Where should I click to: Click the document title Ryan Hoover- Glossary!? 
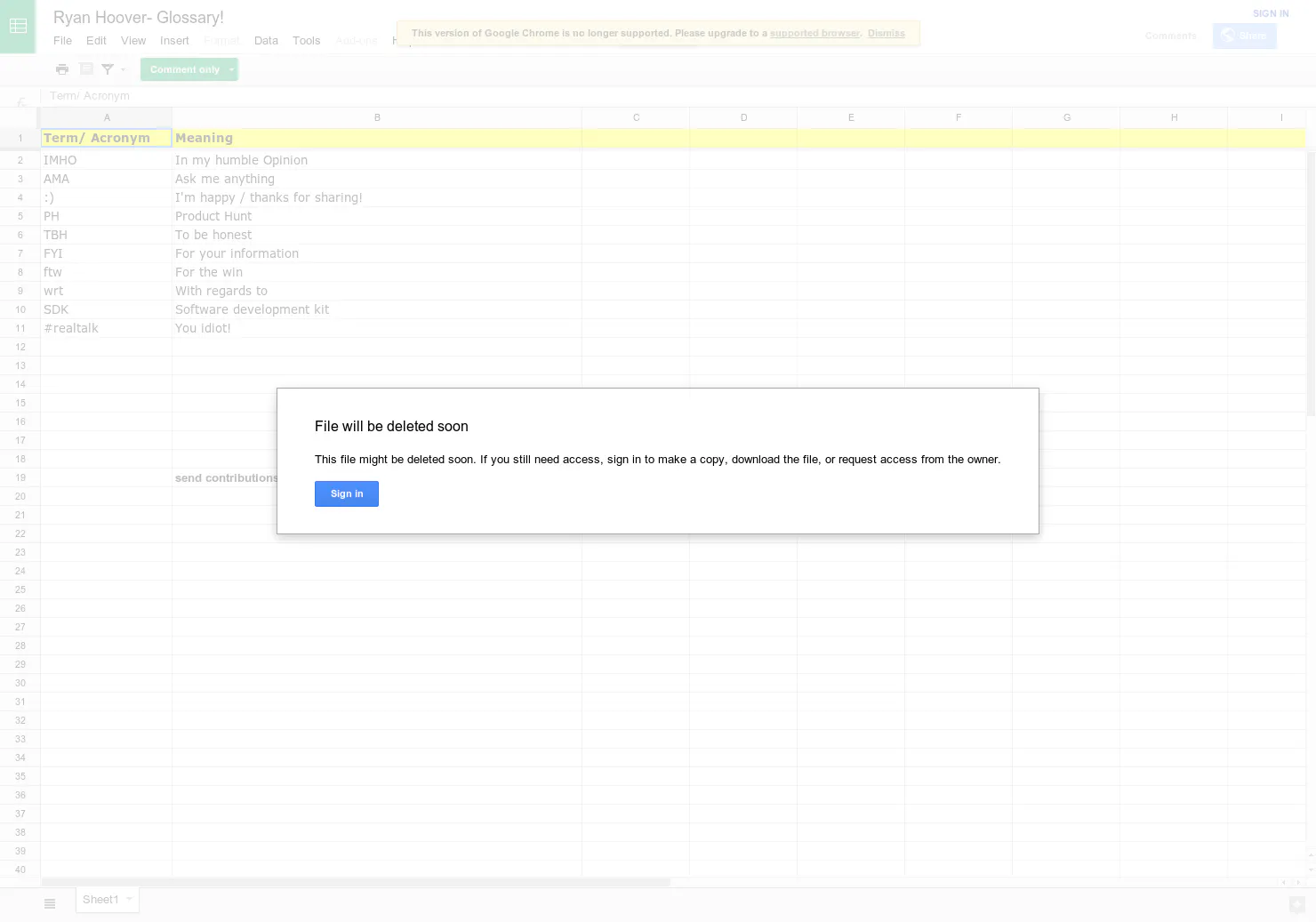pos(139,17)
